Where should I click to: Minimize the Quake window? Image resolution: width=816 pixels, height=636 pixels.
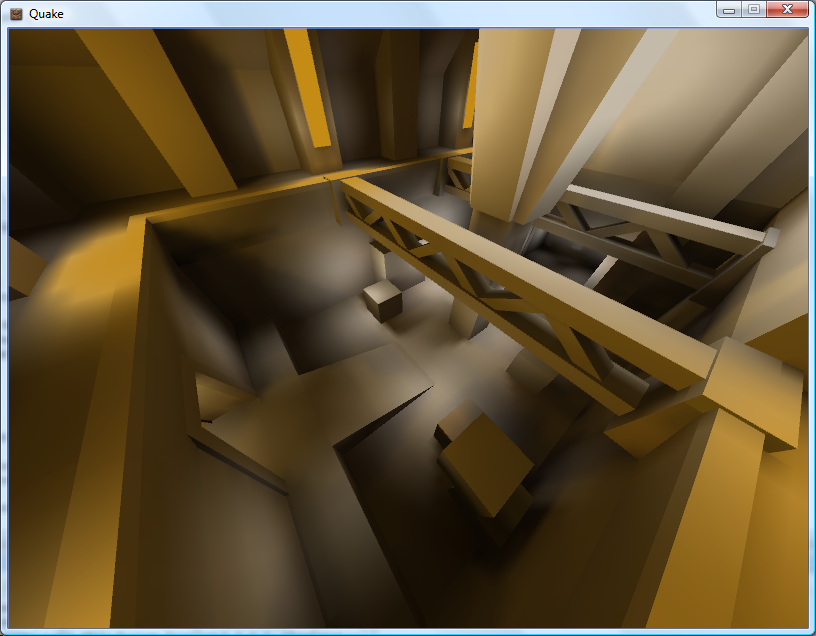[x=729, y=10]
